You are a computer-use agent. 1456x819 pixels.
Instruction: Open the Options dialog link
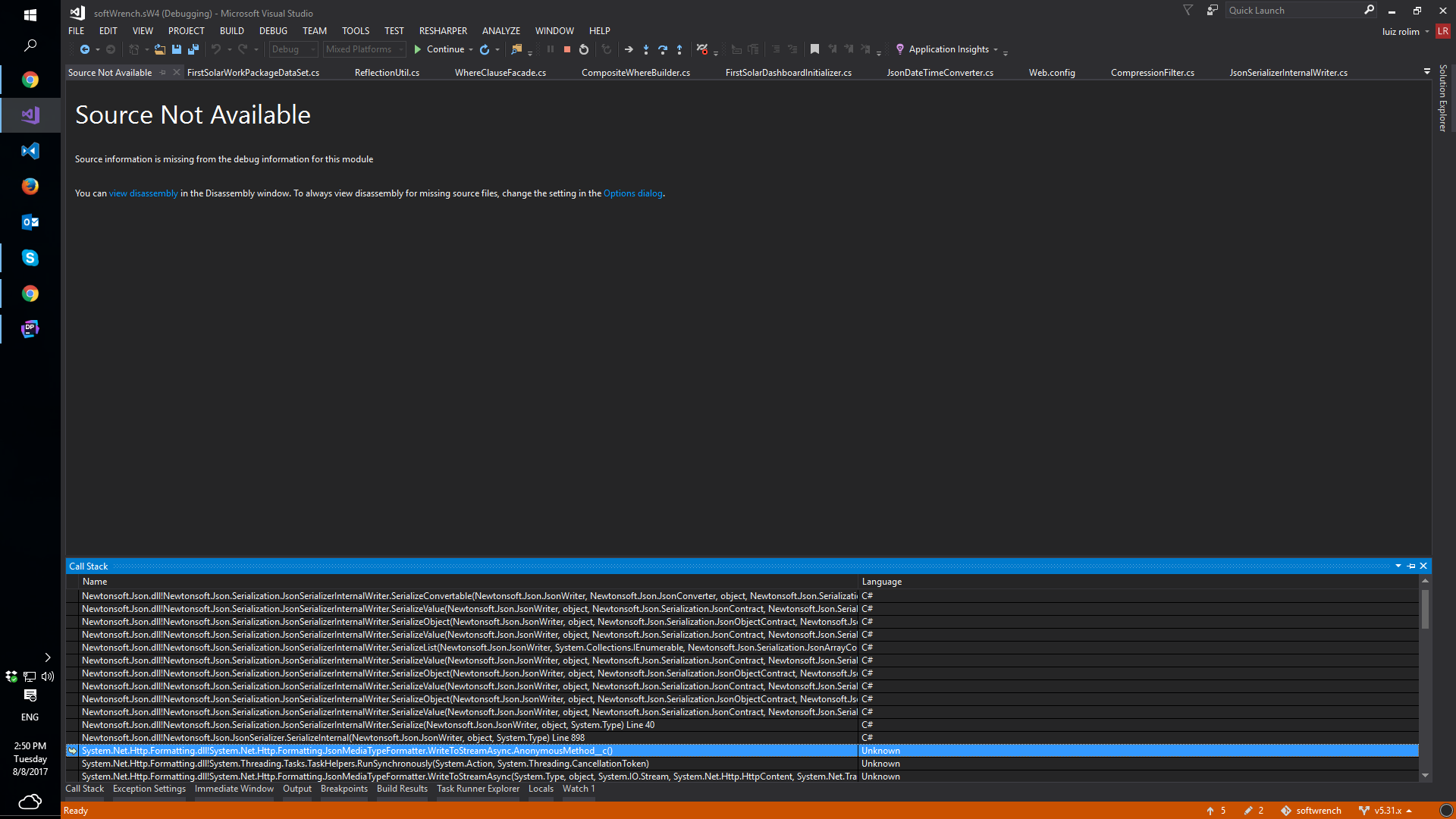tap(632, 193)
